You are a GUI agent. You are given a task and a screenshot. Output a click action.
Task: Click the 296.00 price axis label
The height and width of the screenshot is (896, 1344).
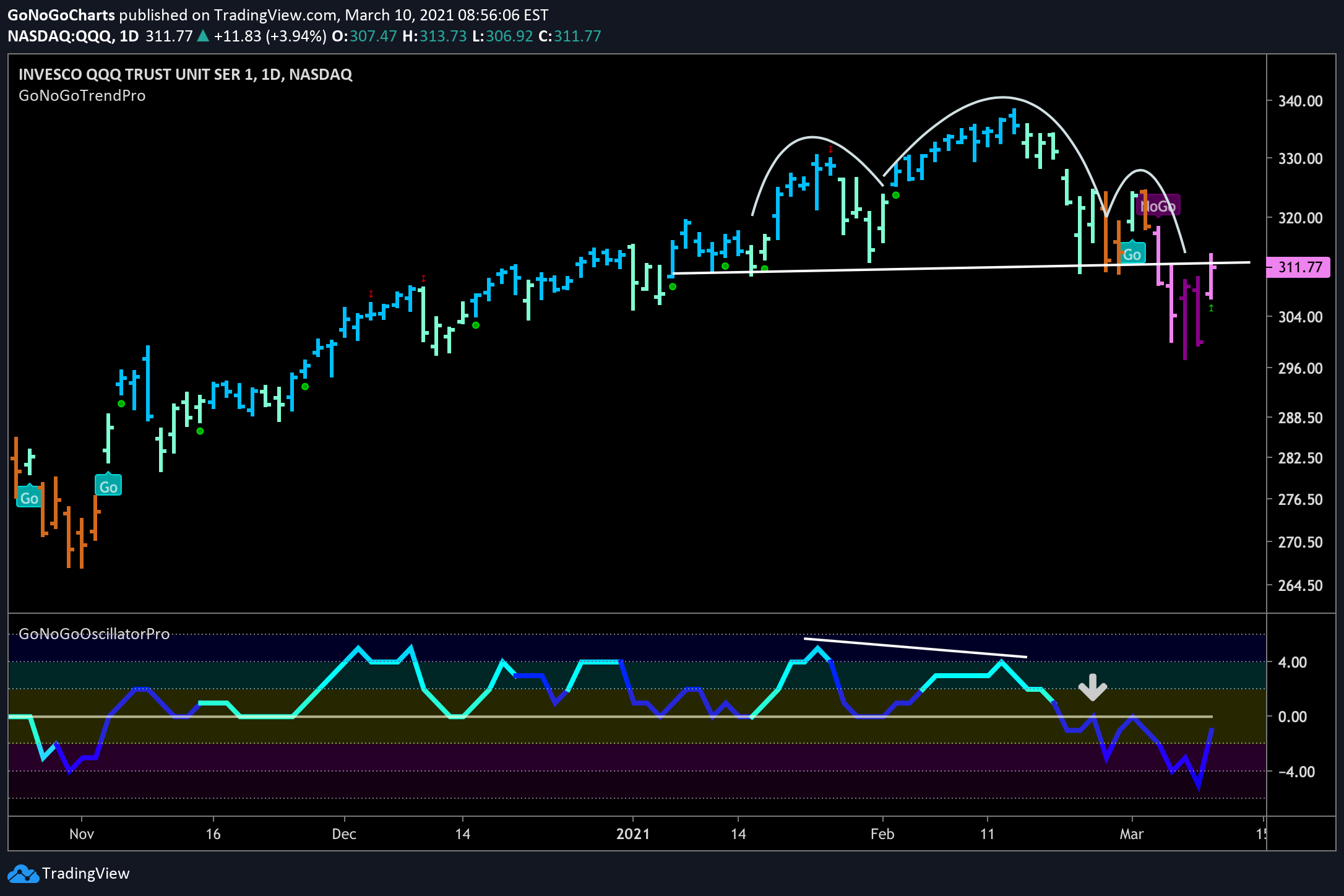click(1301, 368)
